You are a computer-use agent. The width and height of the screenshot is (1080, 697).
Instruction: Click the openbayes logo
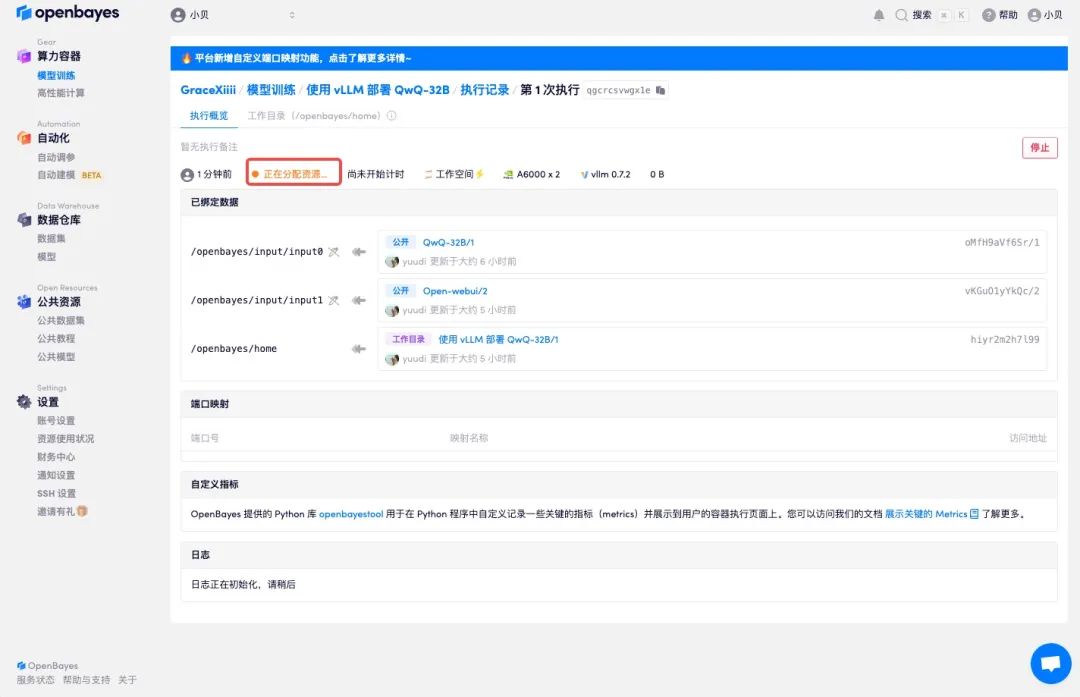[x=68, y=13]
